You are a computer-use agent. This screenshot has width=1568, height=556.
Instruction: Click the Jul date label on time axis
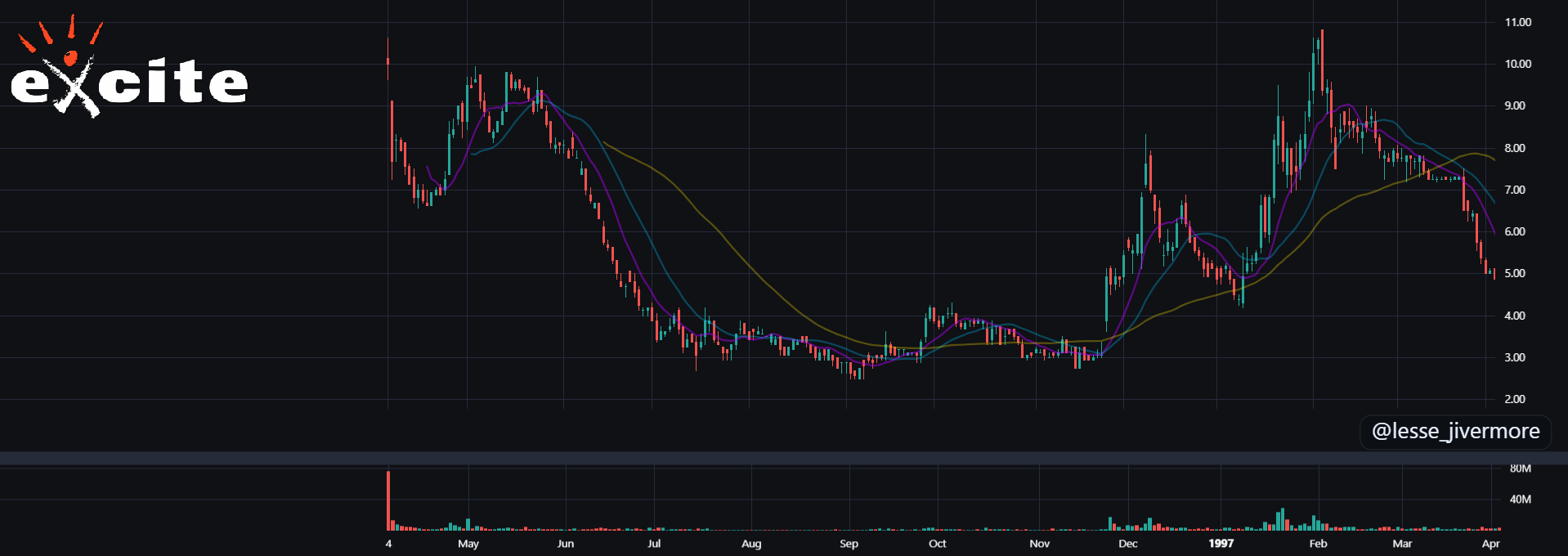tap(654, 544)
